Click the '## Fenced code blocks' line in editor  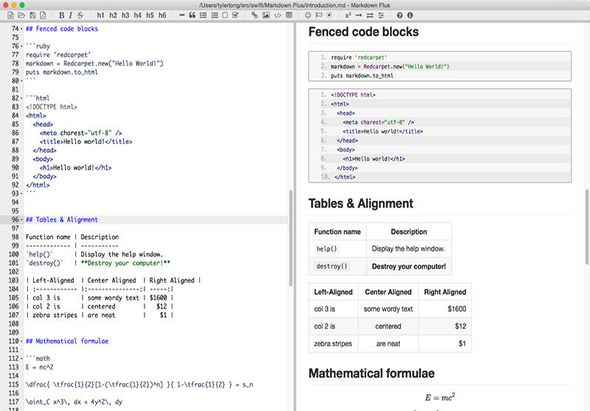point(62,29)
